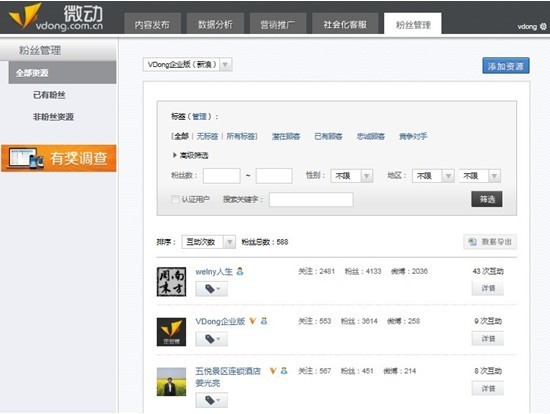Open the 排序 互动次数 dropdown
The image size is (550, 414).
[209, 242]
